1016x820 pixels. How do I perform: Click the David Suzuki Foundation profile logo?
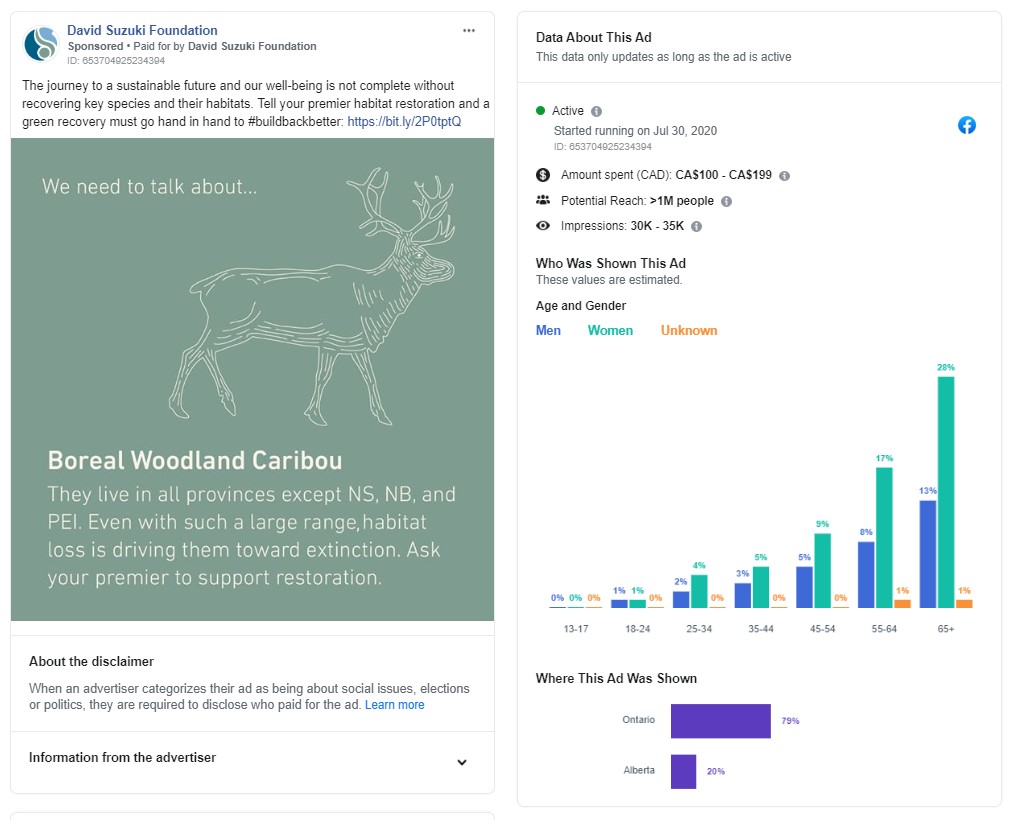coord(41,44)
